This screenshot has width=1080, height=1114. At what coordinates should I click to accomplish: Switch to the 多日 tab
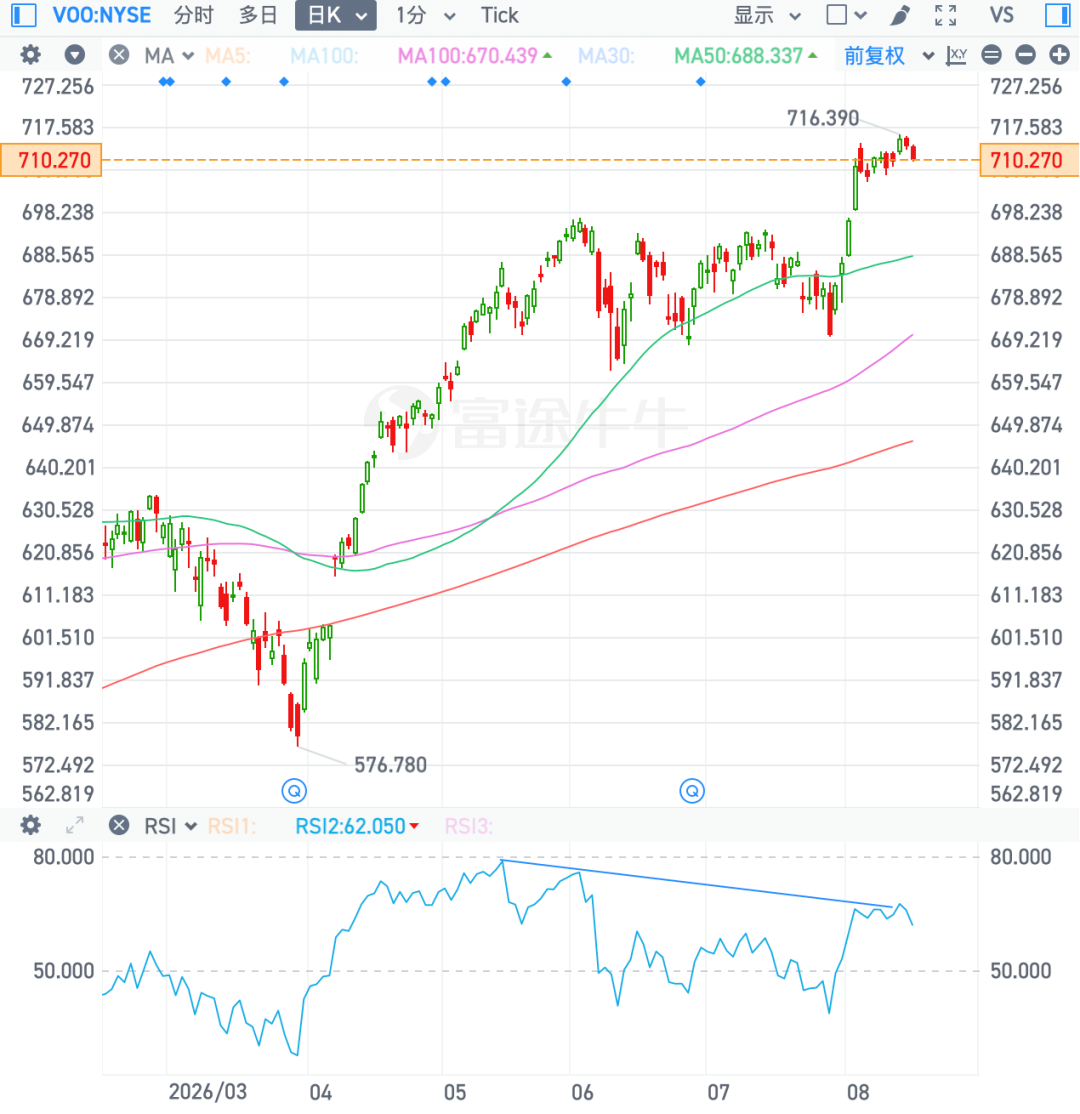pyautogui.click(x=258, y=15)
